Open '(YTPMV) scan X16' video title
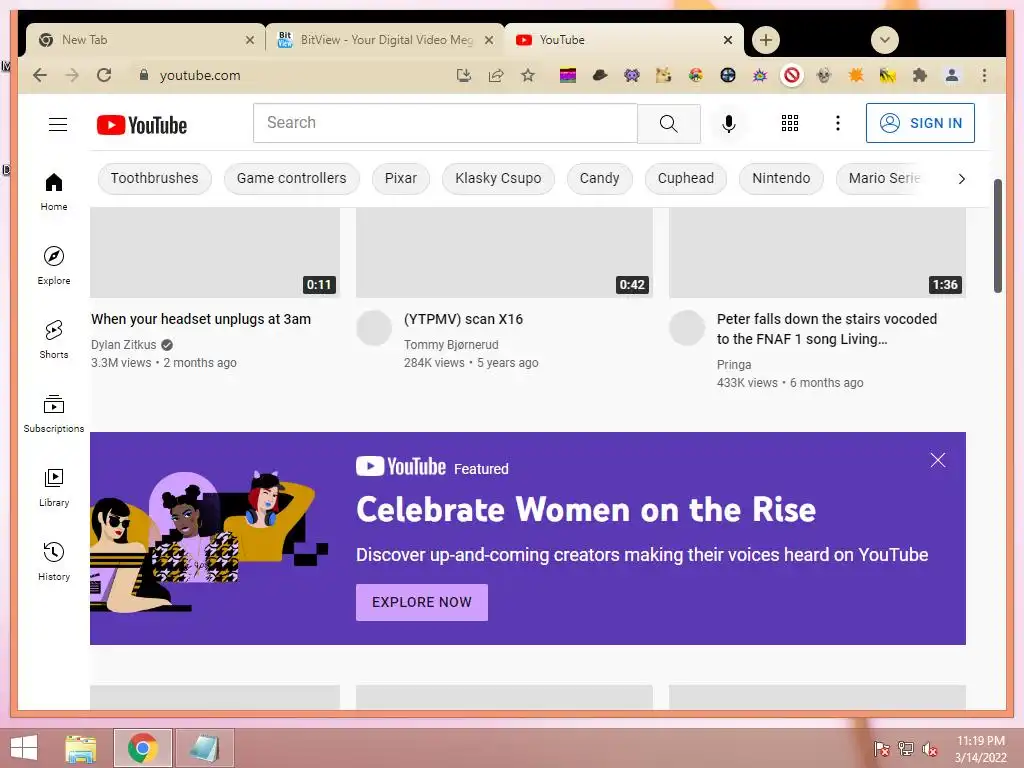The height and width of the screenshot is (768, 1024). coord(463,319)
